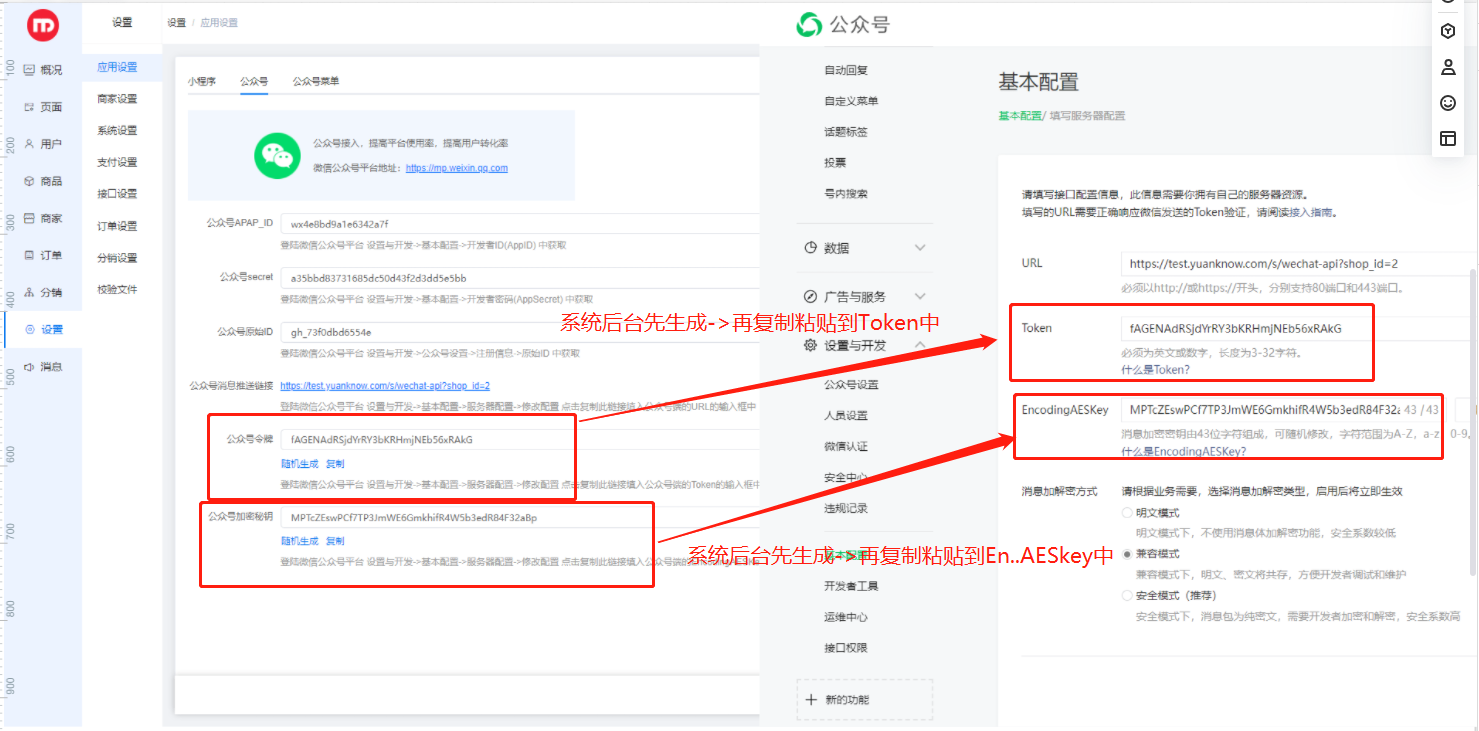Screen dimensions: 1479x731
Task: Open 自动回复 in WeChat sidebar
Action: coord(846,70)
